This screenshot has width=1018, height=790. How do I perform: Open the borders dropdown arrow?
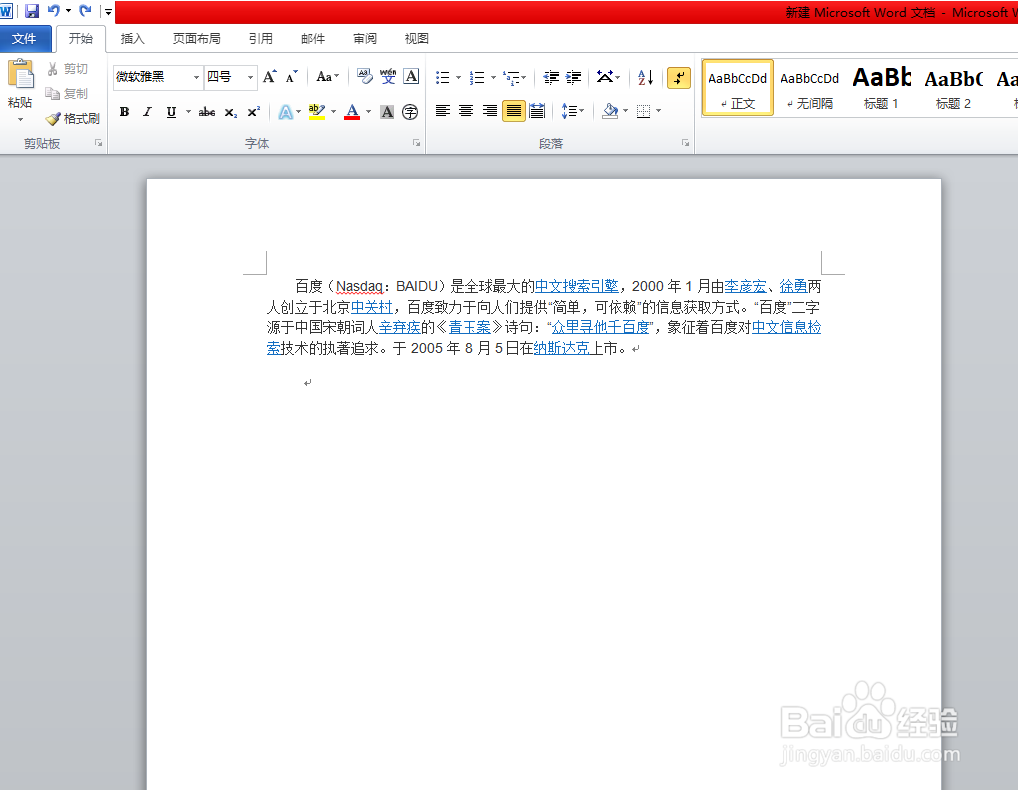(658, 111)
